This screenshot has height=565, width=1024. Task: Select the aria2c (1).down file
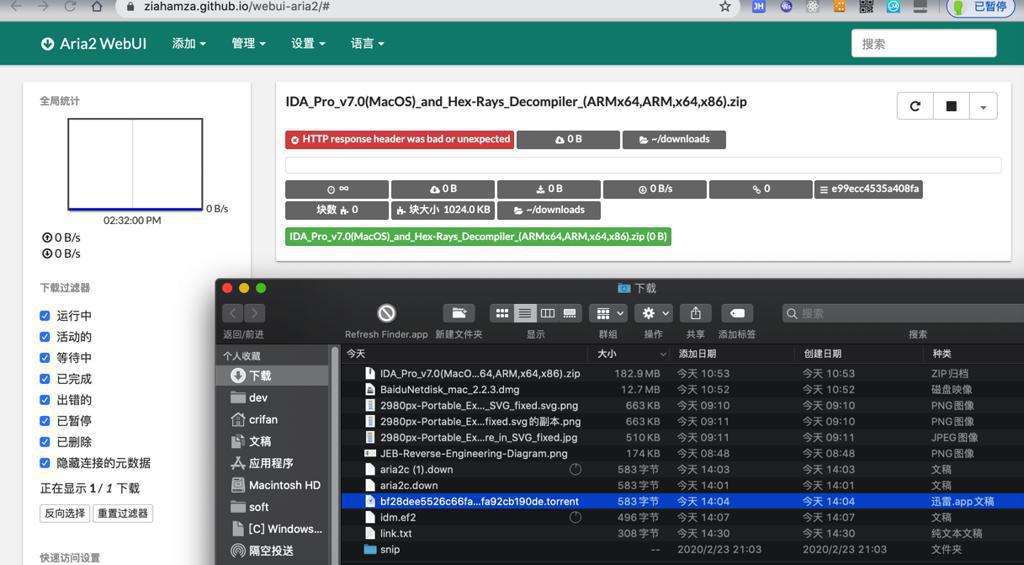[x=682, y=470]
